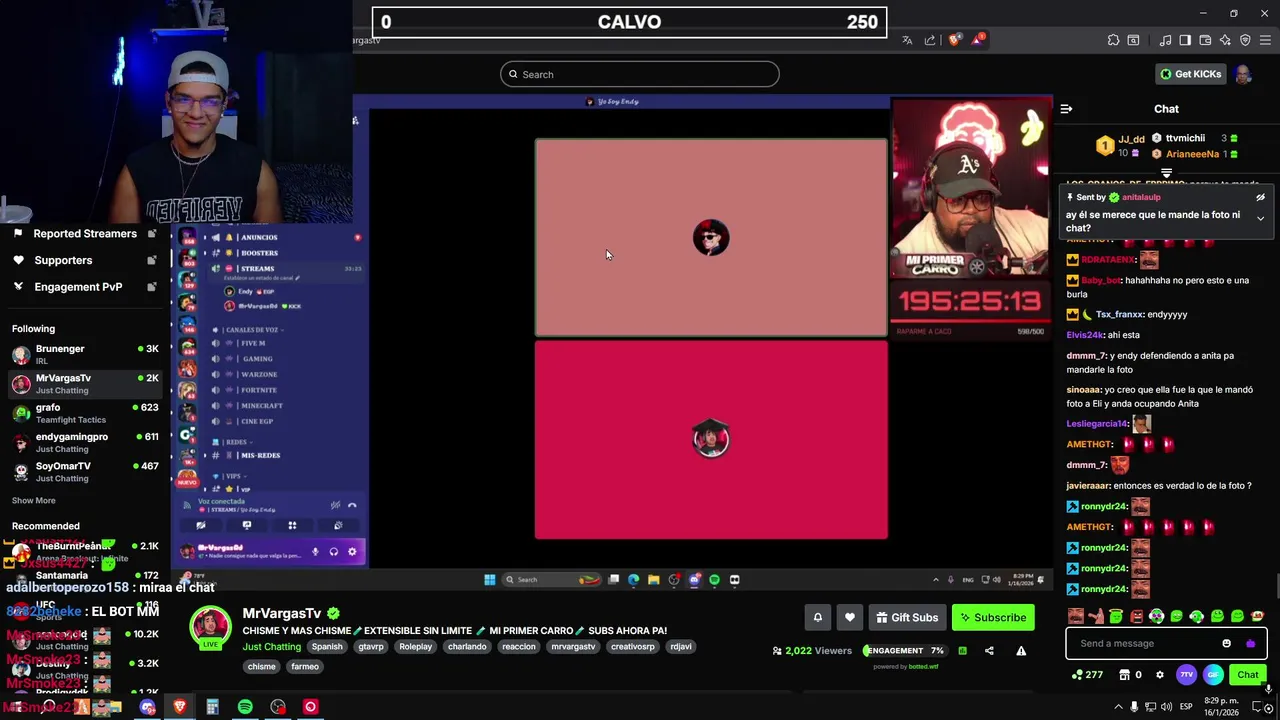Report the stream with warning triangle icon
The height and width of the screenshot is (720, 1280).
[1021, 651]
